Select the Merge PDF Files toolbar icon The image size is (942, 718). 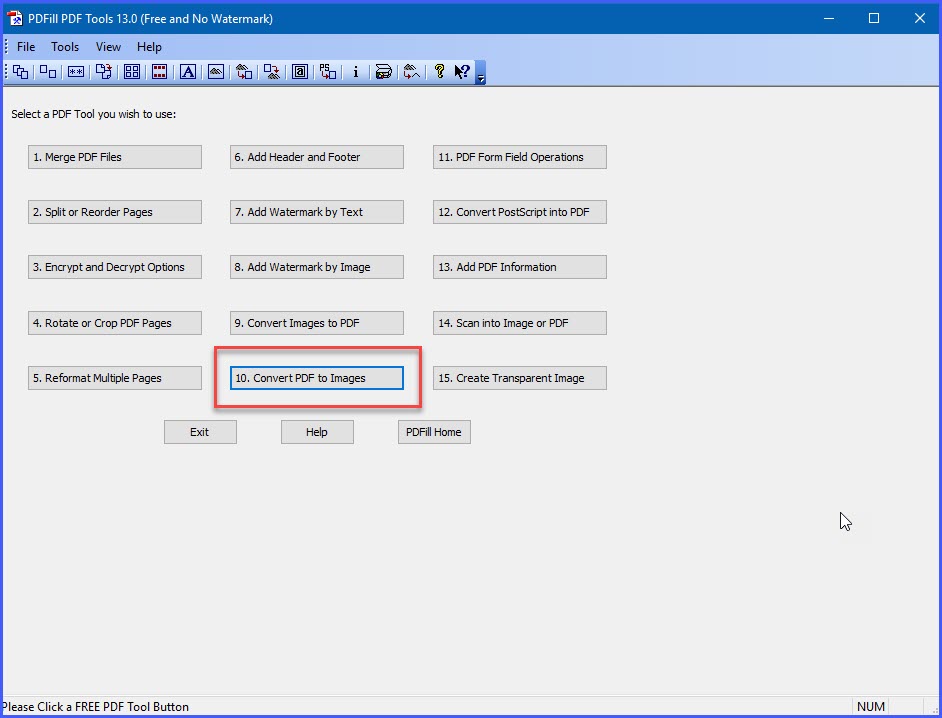[x=21, y=71]
